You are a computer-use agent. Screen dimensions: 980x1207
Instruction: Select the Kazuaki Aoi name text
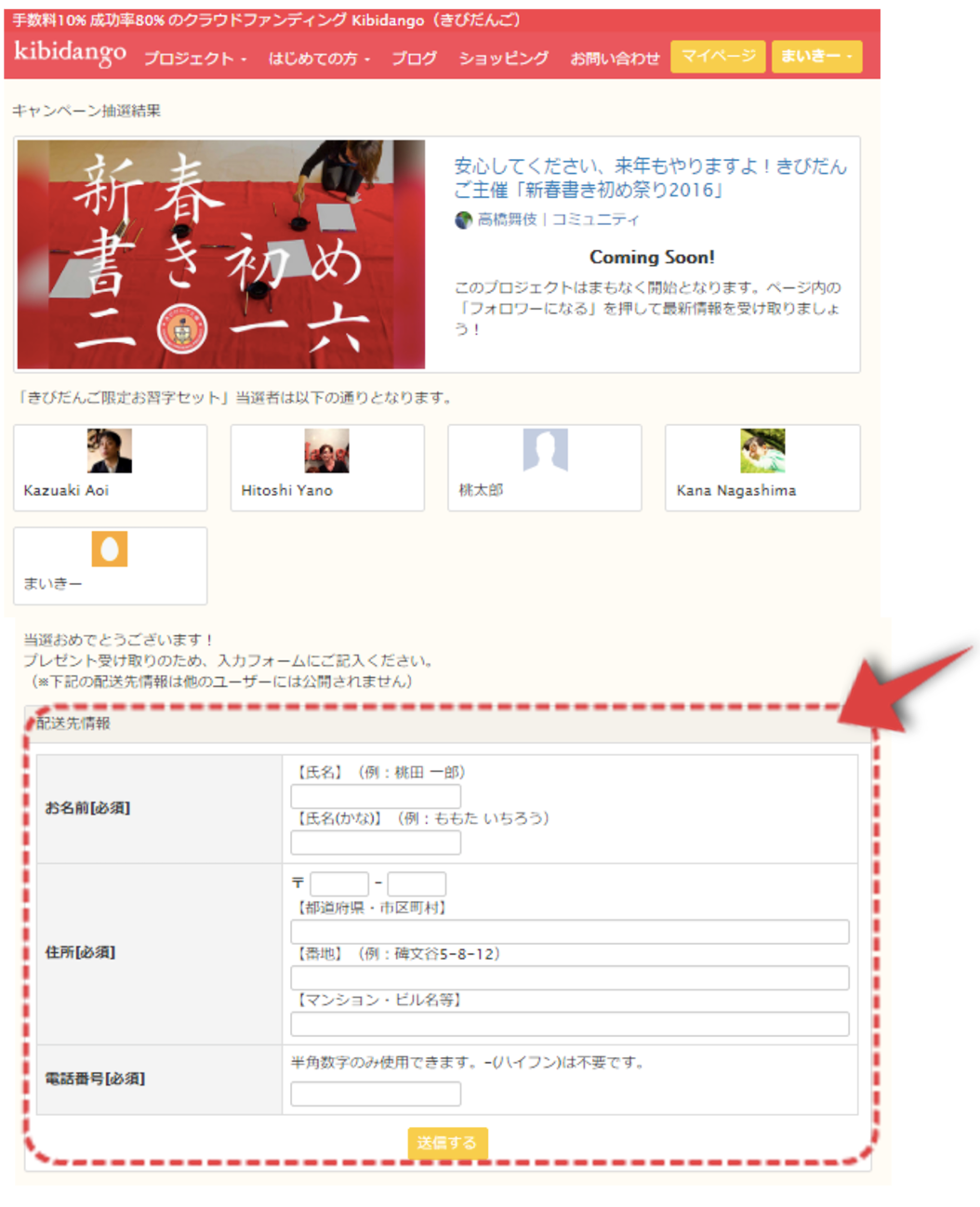pos(66,490)
